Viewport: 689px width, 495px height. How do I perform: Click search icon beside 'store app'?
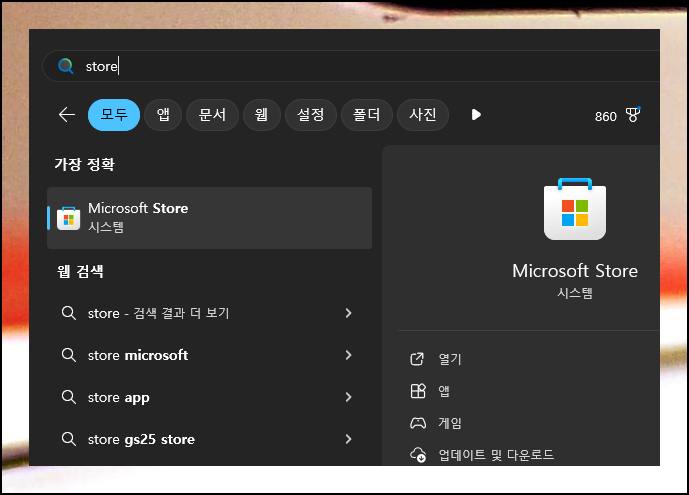click(x=69, y=397)
